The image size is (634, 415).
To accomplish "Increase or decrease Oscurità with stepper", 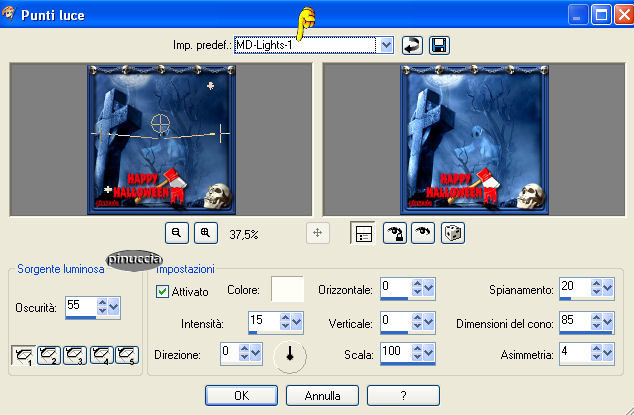I will [102, 306].
